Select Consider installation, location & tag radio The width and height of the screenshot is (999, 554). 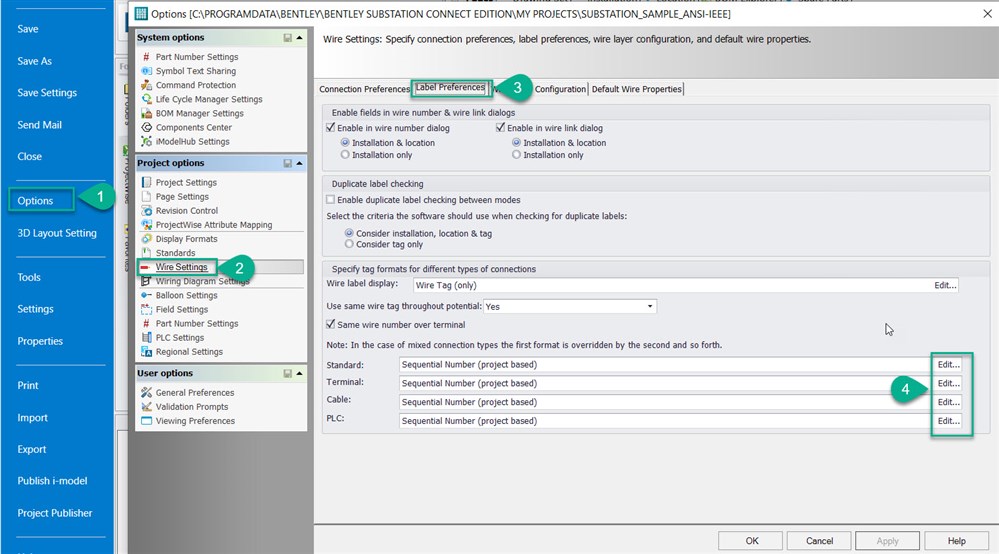[x=349, y=233]
